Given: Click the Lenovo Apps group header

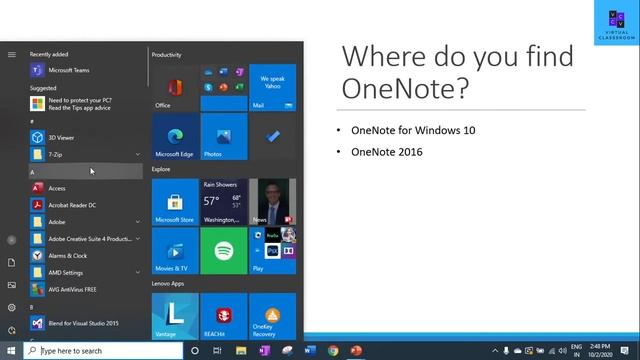Looking at the screenshot, I should [x=168, y=283].
